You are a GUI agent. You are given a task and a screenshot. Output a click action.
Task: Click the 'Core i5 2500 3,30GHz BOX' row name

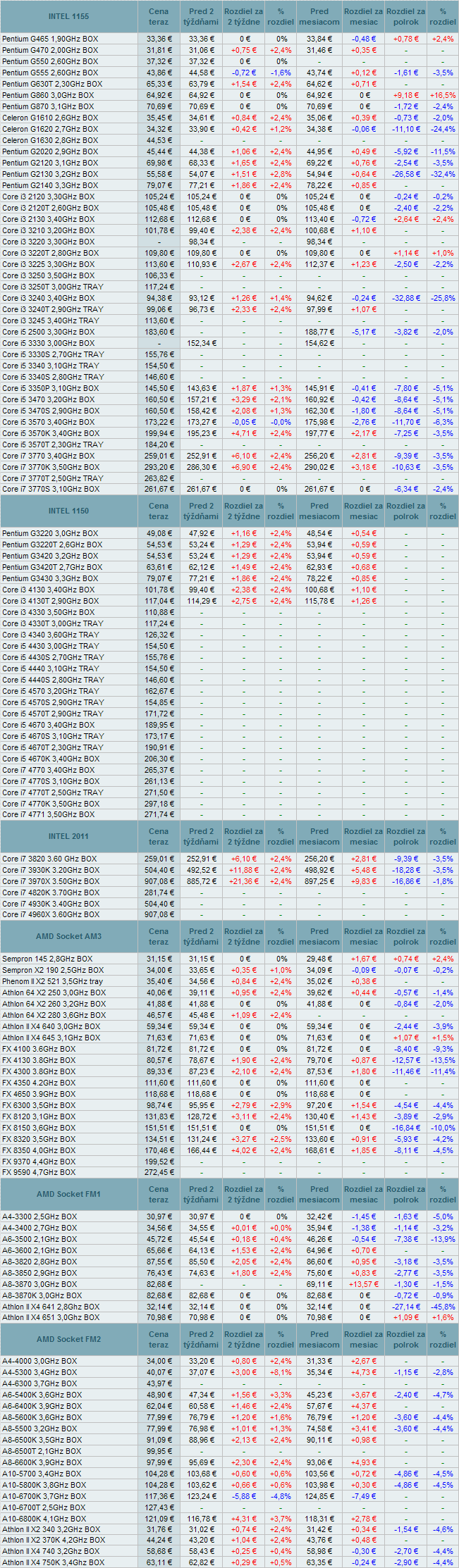click(48, 332)
